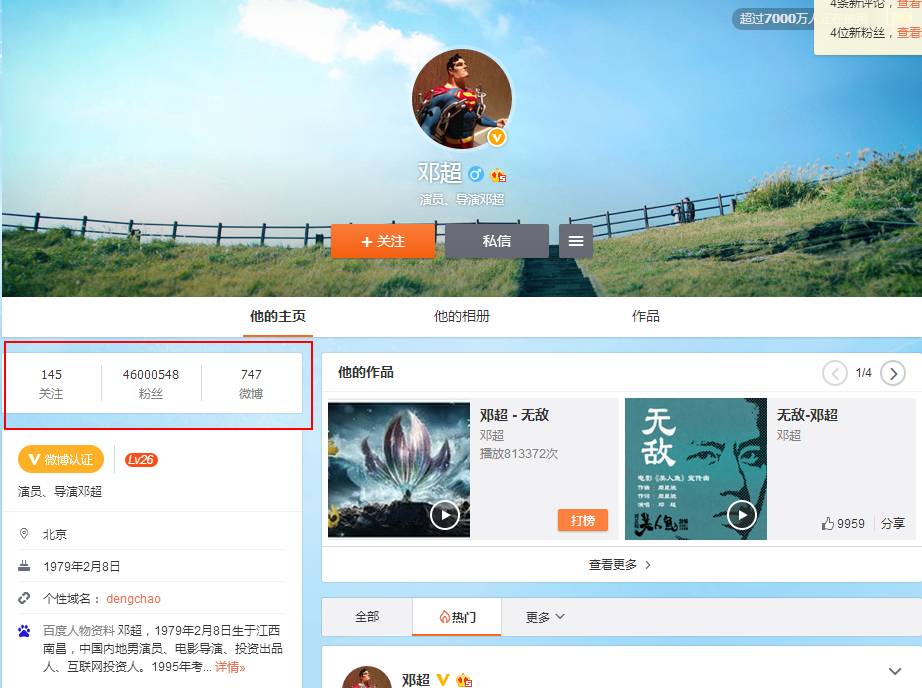This screenshot has width=922, height=688.
Task: Play the 邓超 - 无敌 mermaid video
Action: (x=445, y=515)
